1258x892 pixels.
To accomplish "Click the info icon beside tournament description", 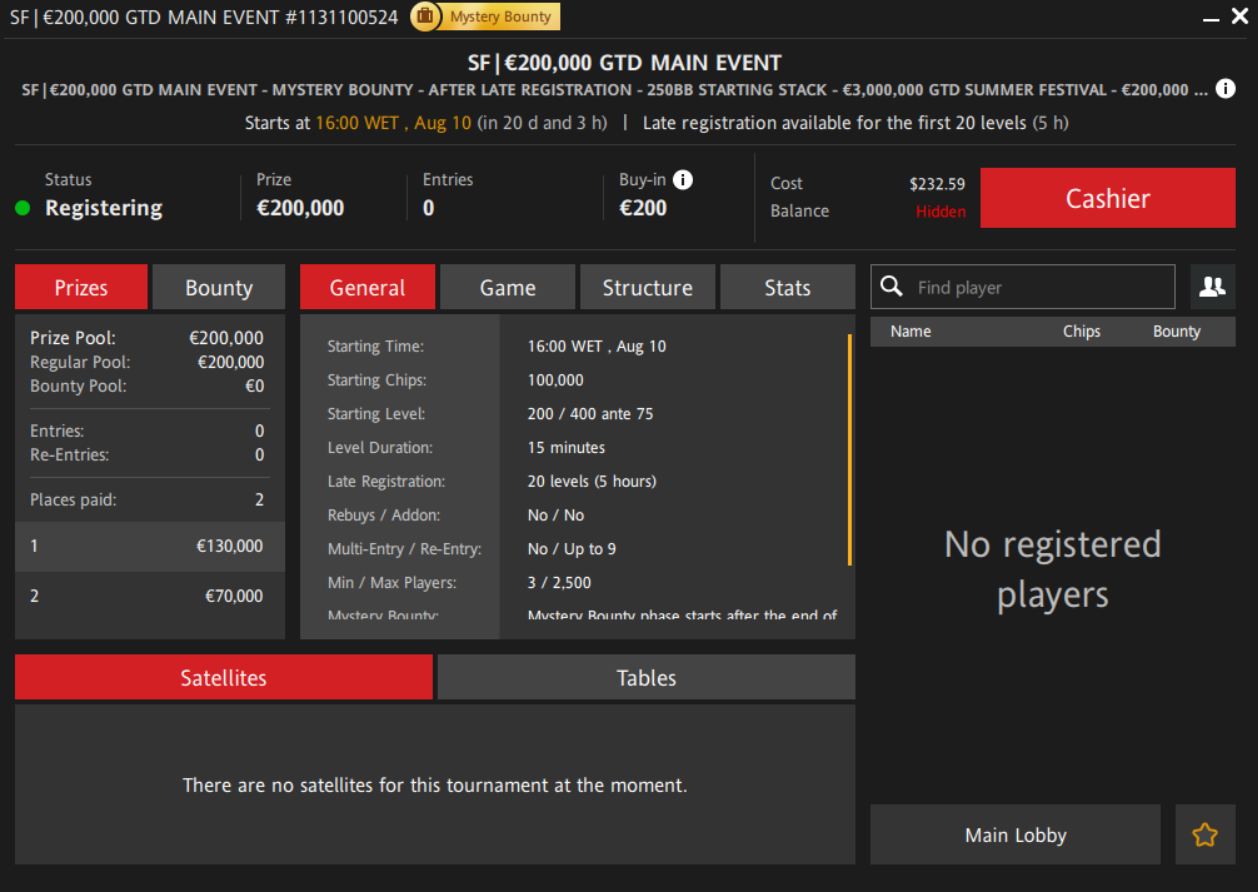I will (x=1225, y=89).
